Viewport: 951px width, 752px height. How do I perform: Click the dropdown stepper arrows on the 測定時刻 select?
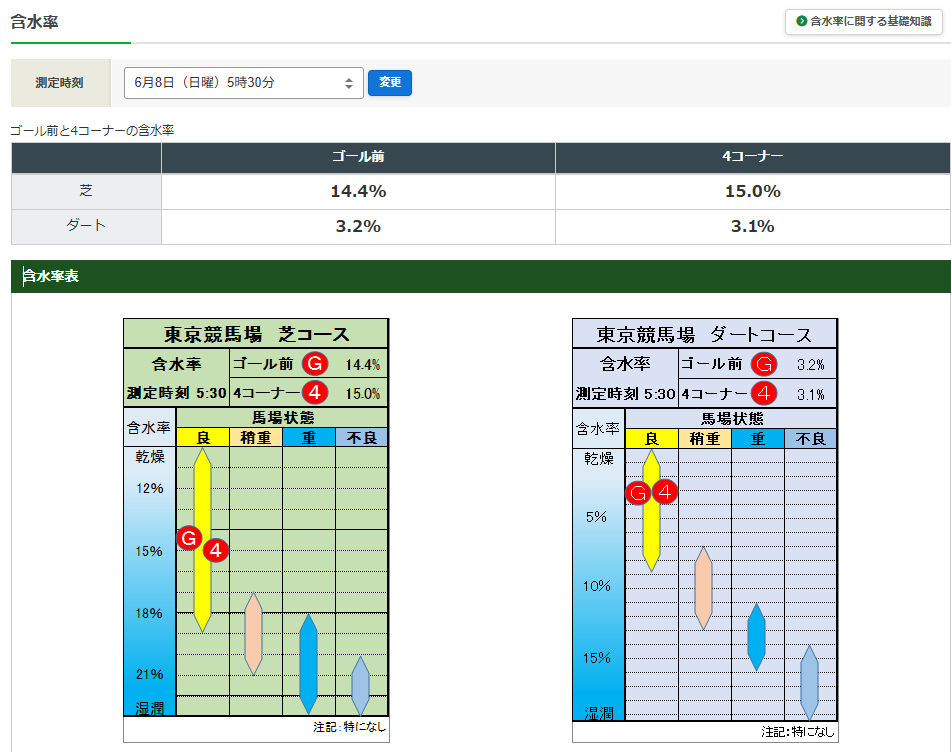[349, 83]
